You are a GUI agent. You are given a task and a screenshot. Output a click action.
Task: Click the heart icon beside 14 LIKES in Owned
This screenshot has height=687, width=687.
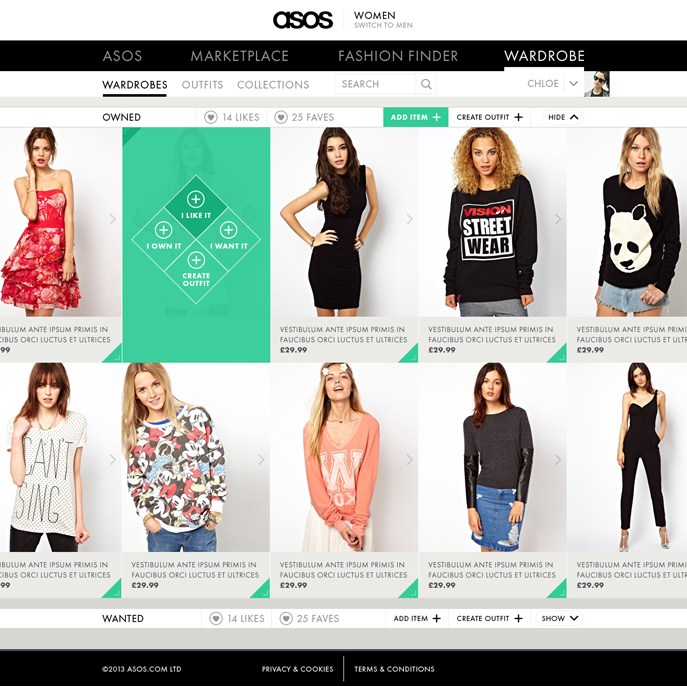click(211, 117)
